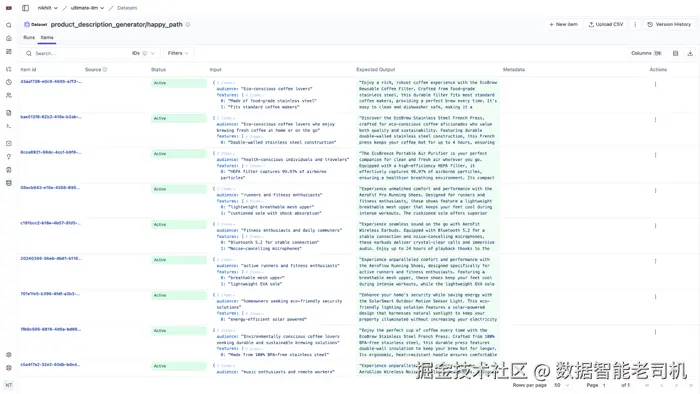Open Prompts document icon in sidebar
The width and height of the screenshot is (700, 394).
tap(8, 113)
